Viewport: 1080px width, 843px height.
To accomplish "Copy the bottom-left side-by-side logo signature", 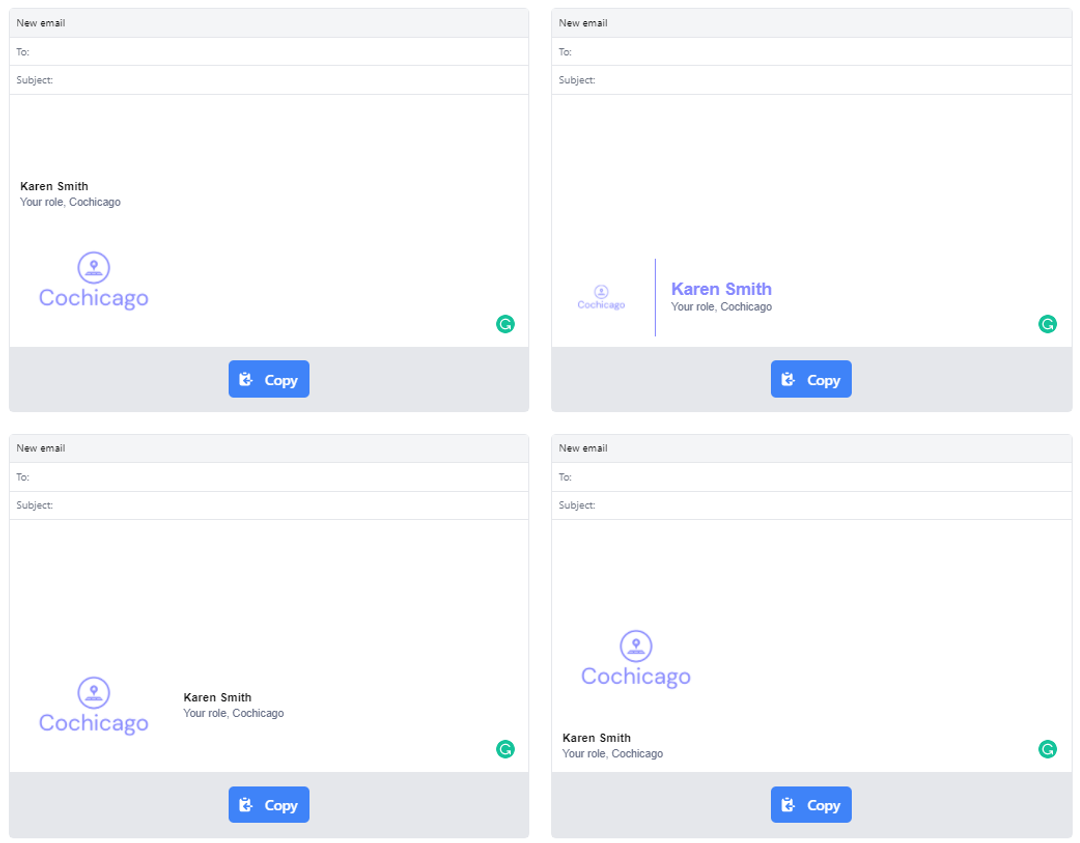I will (x=269, y=805).
